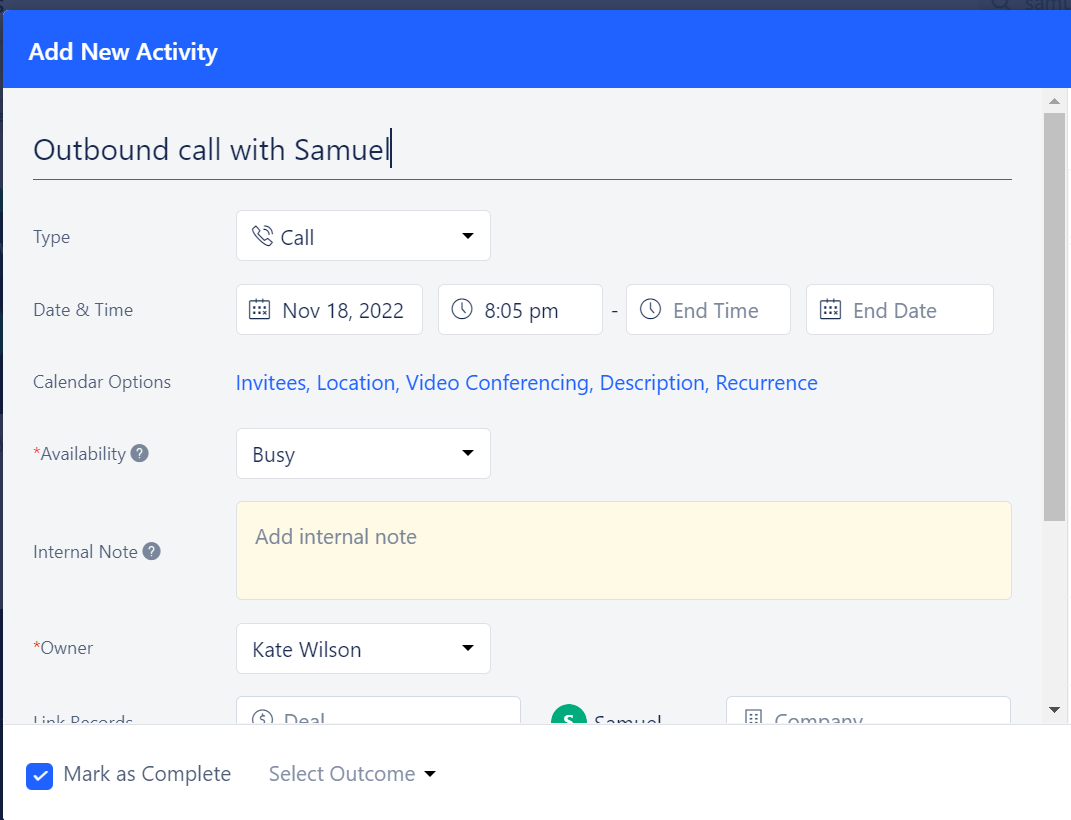Click the help icon beside Internal Note
The height and width of the screenshot is (820, 1071).
coord(150,550)
